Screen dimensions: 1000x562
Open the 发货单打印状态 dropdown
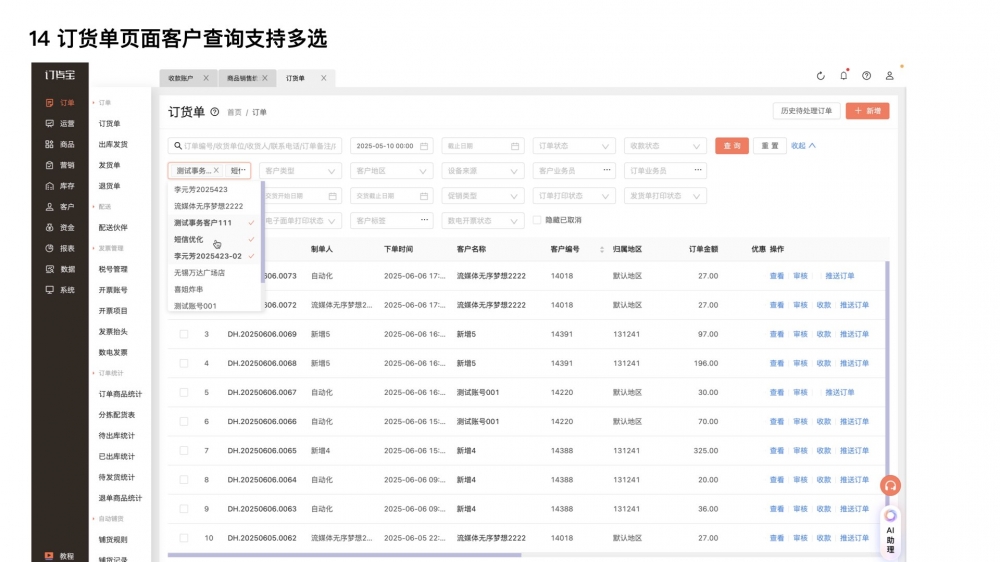665,196
